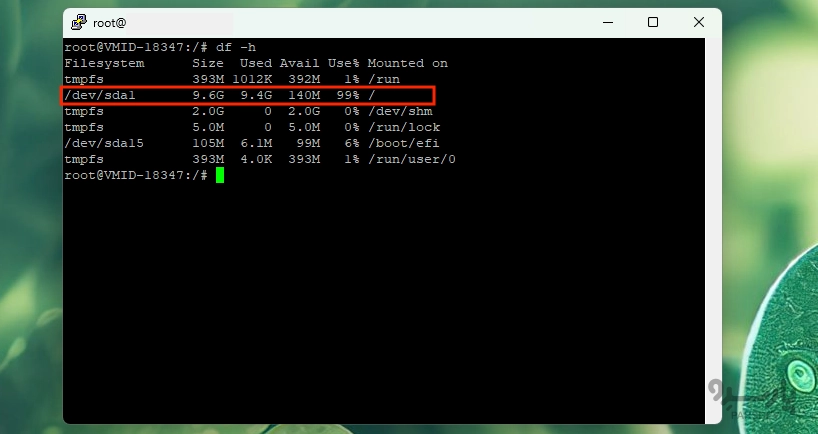Click the 'df -h' command text
The image size is (818, 434).
pos(236,47)
